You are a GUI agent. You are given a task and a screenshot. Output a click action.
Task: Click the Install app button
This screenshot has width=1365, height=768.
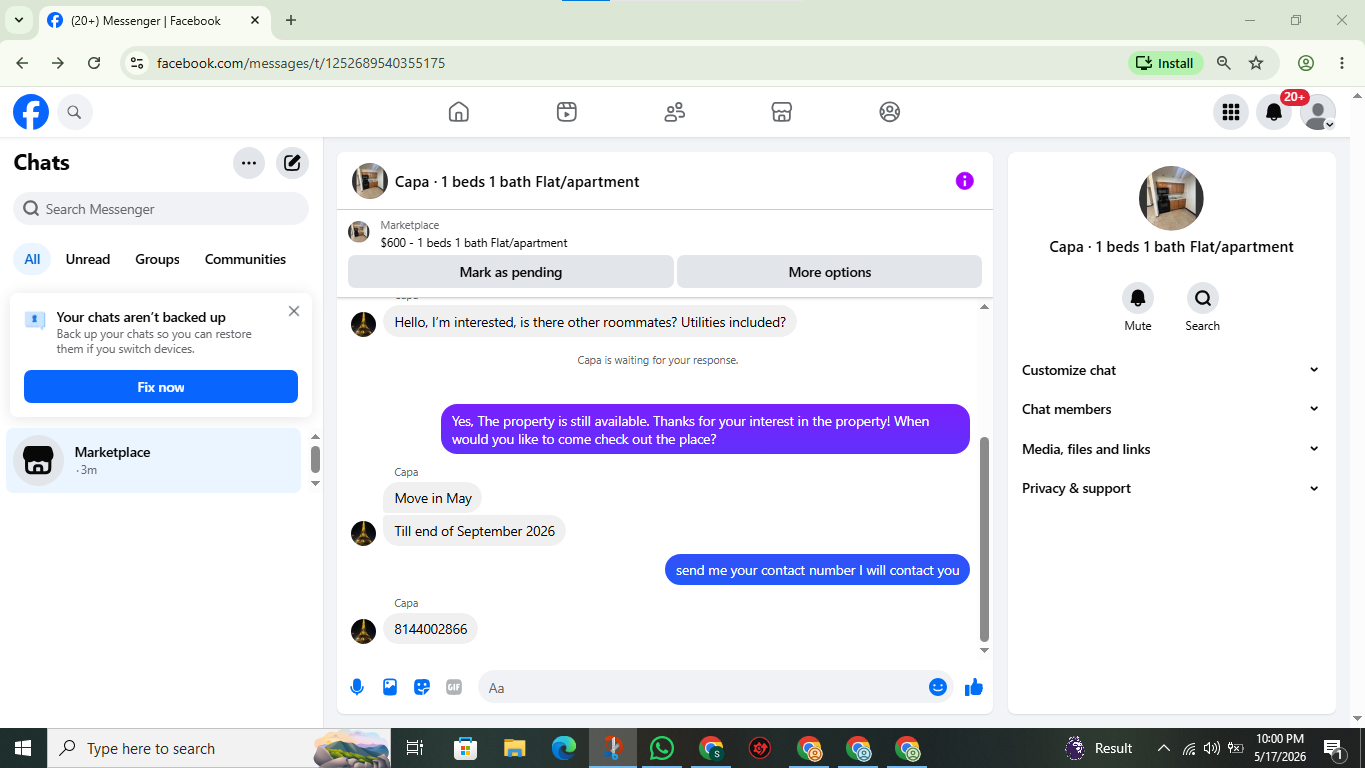point(1166,63)
